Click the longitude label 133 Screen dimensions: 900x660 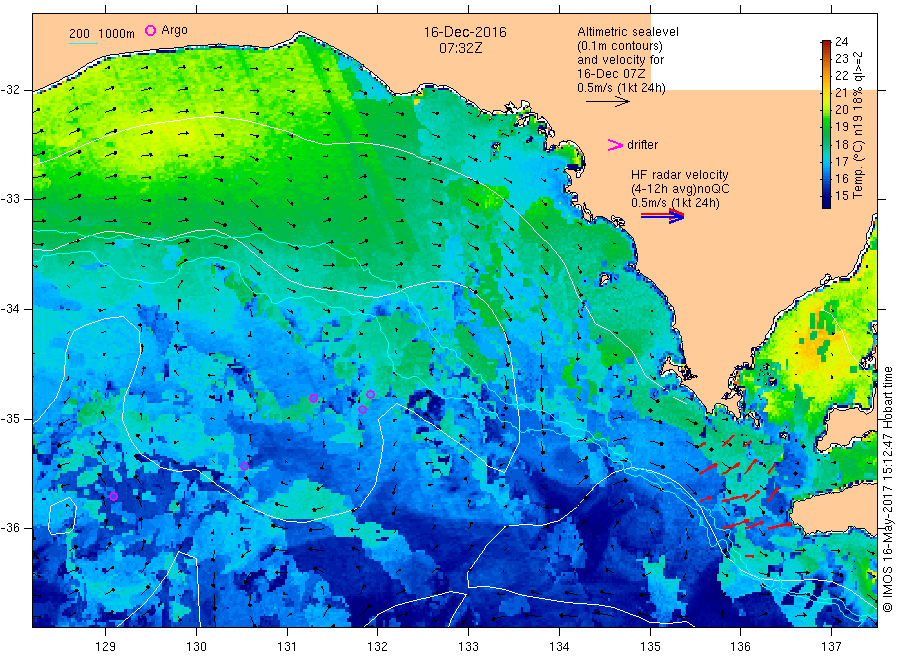click(468, 647)
